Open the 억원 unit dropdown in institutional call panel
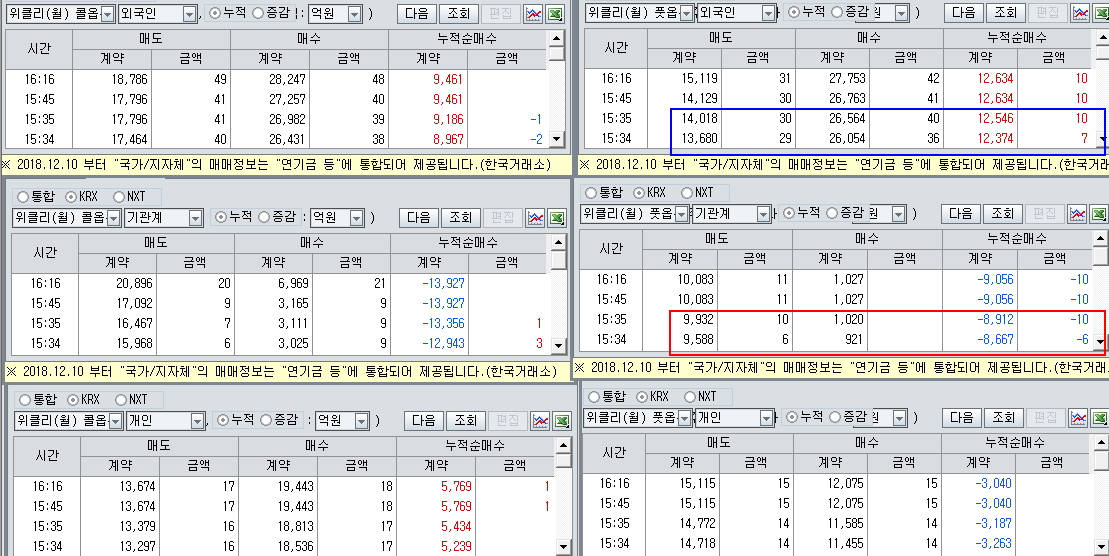The width and height of the screenshot is (1109, 556). coord(355,218)
